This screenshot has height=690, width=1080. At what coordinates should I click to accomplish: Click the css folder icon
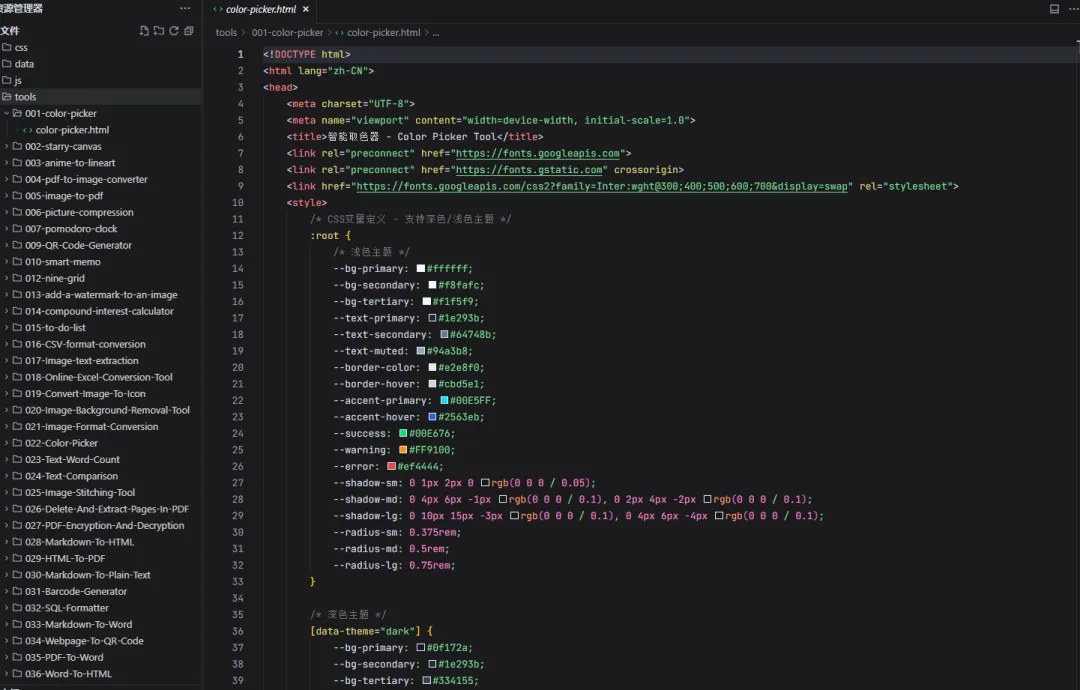click(7, 47)
